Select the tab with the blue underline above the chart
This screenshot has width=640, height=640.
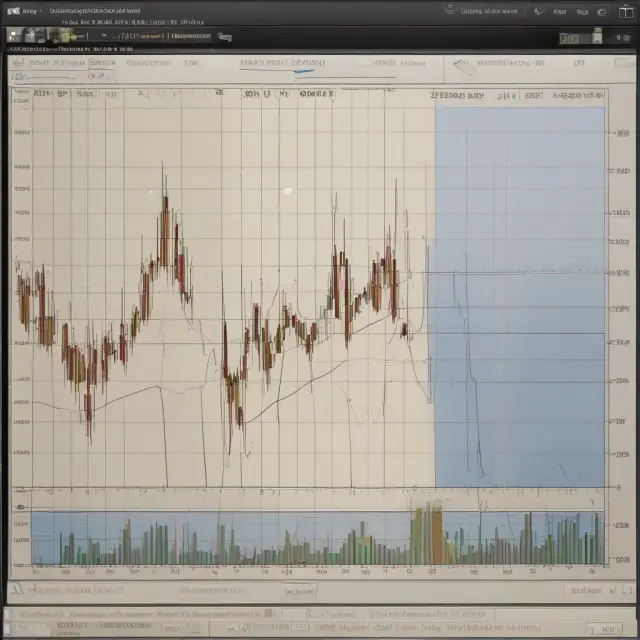[309, 63]
